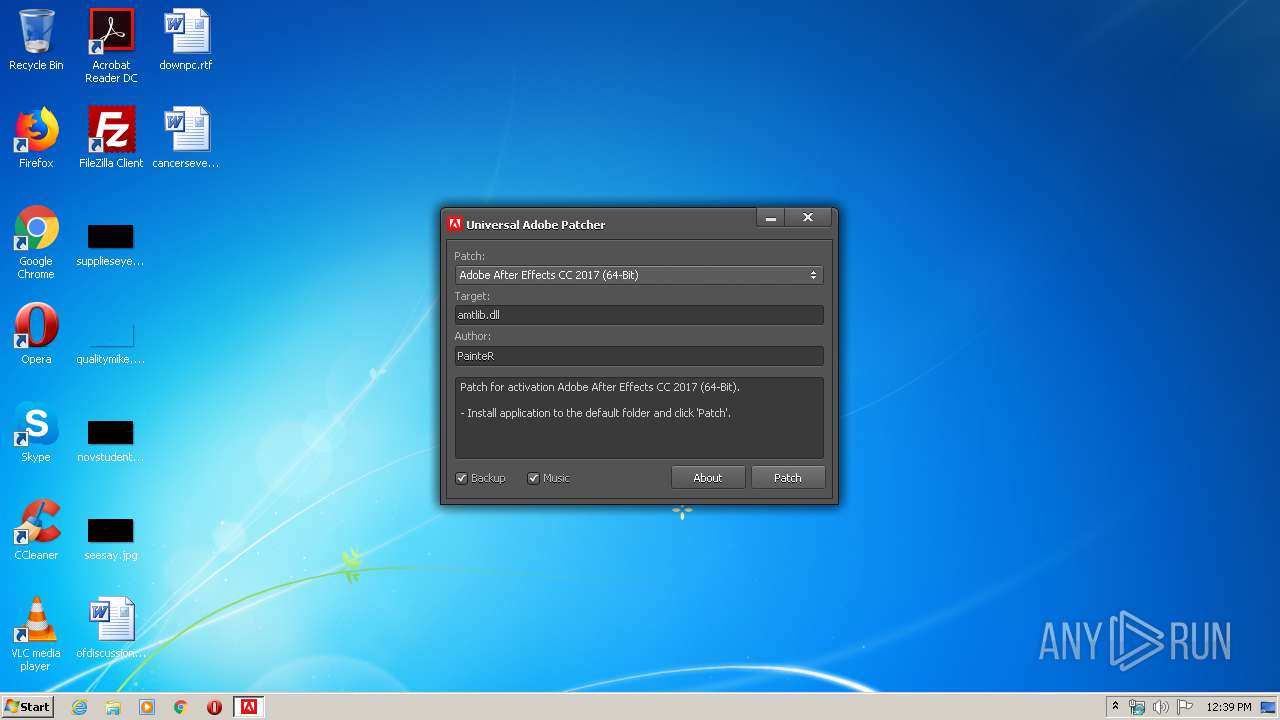Close the Universal Adobe Patcher window
The height and width of the screenshot is (720, 1280).
pyautogui.click(x=808, y=218)
